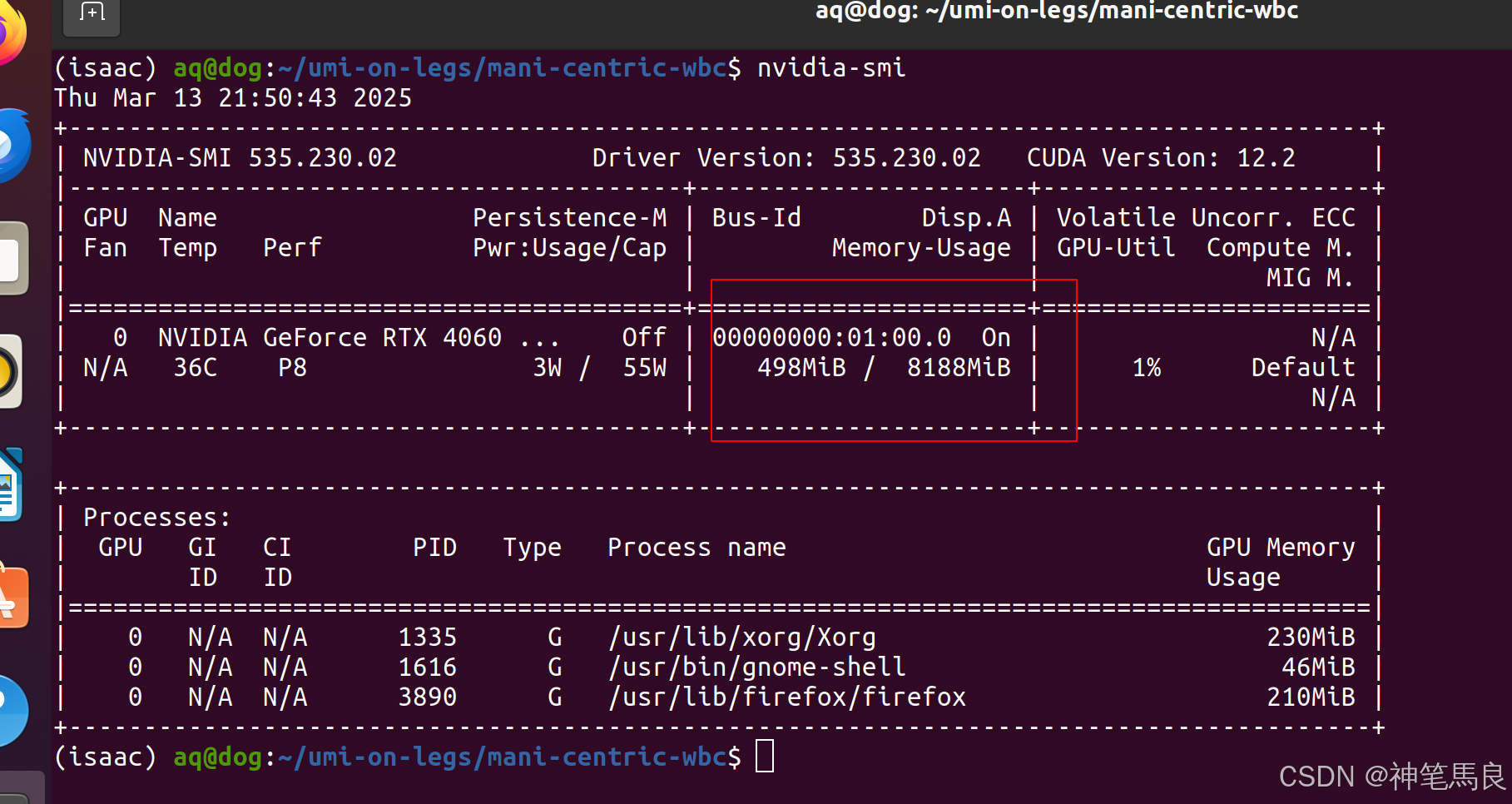Image resolution: width=1512 pixels, height=804 pixels.
Task: Click the MIG M. header
Action: [x=1311, y=278]
